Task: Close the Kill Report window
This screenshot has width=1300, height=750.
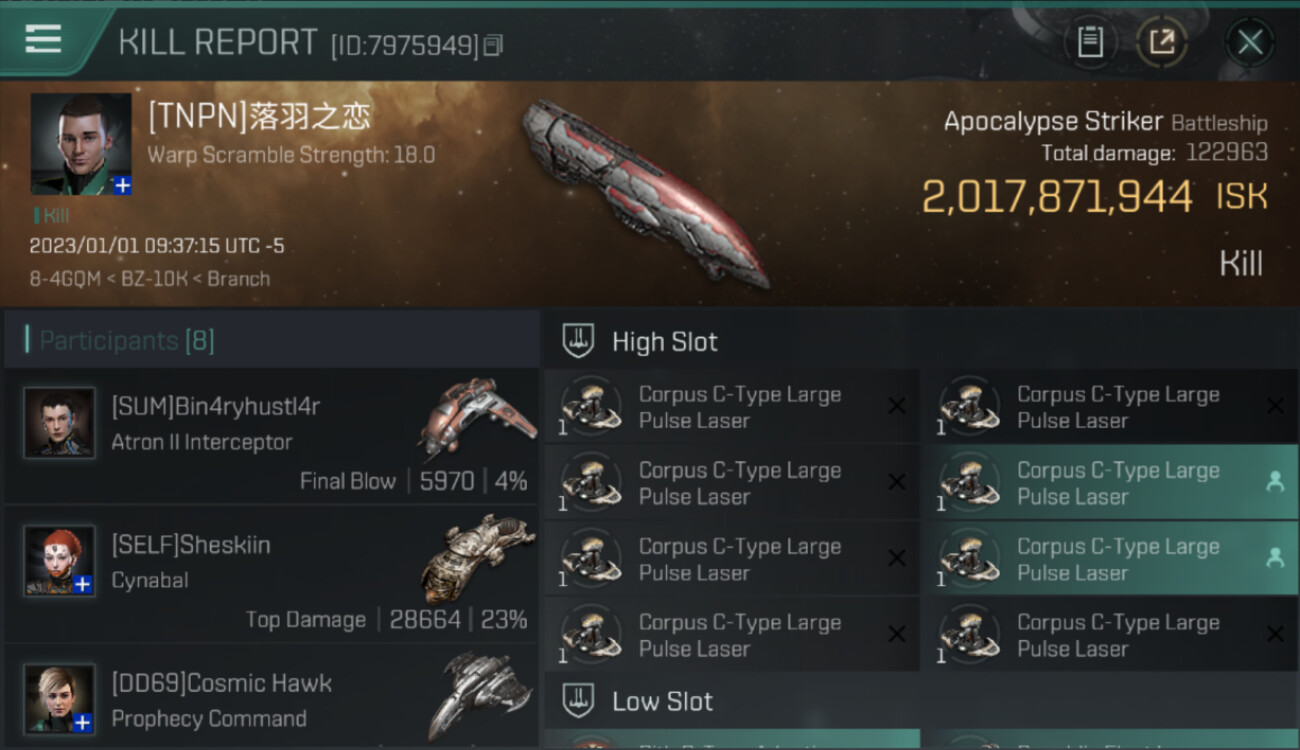Action: pyautogui.click(x=1249, y=42)
